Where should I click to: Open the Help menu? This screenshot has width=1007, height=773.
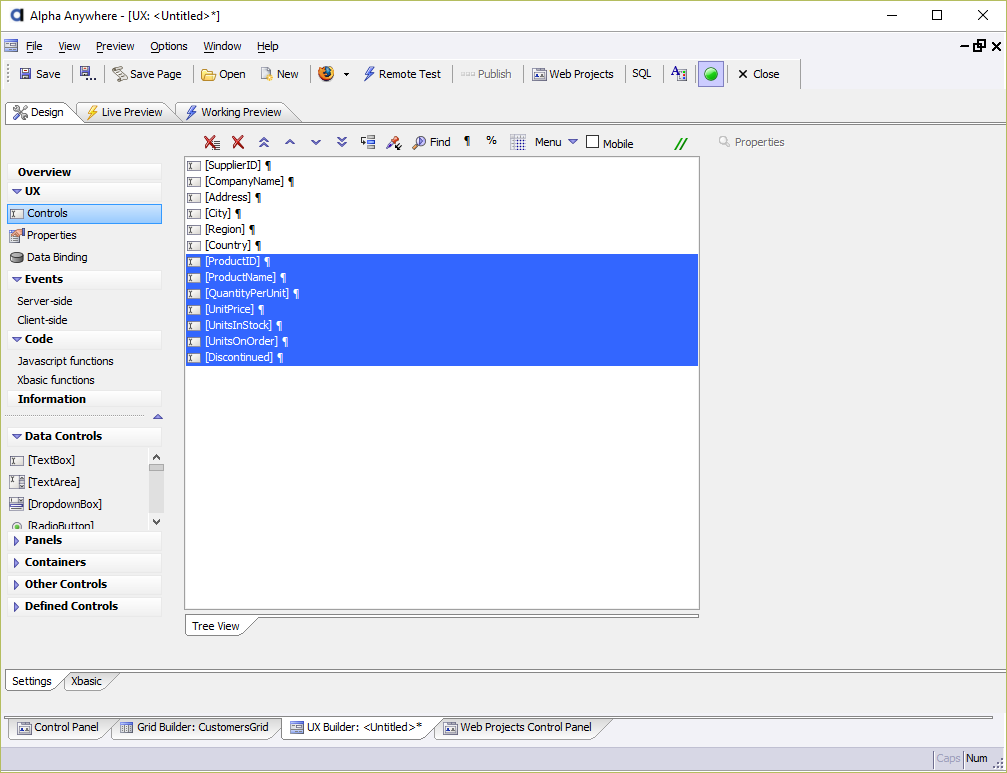[268, 46]
